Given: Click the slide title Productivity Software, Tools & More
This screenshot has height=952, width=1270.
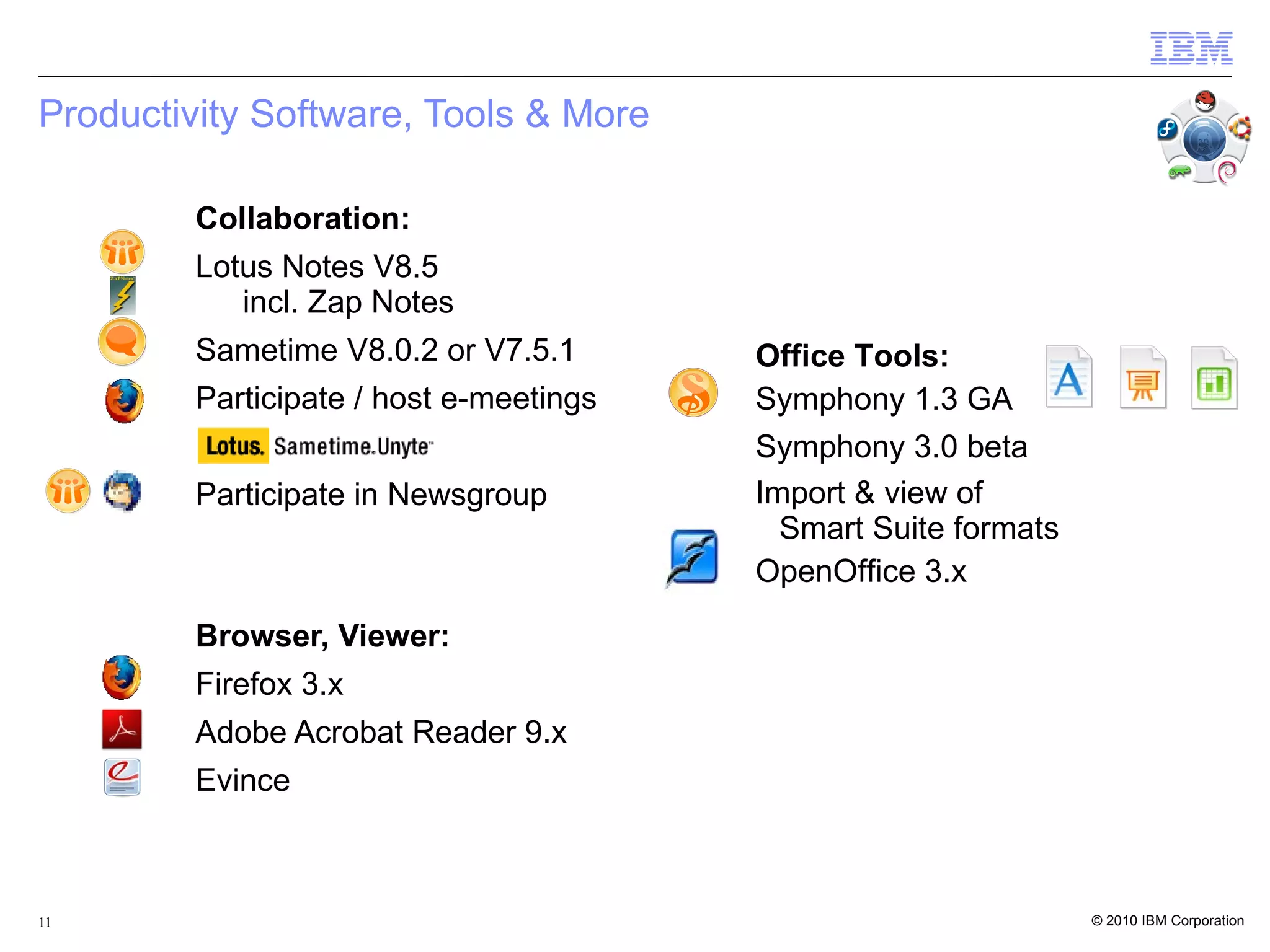Looking at the screenshot, I should 344,114.
